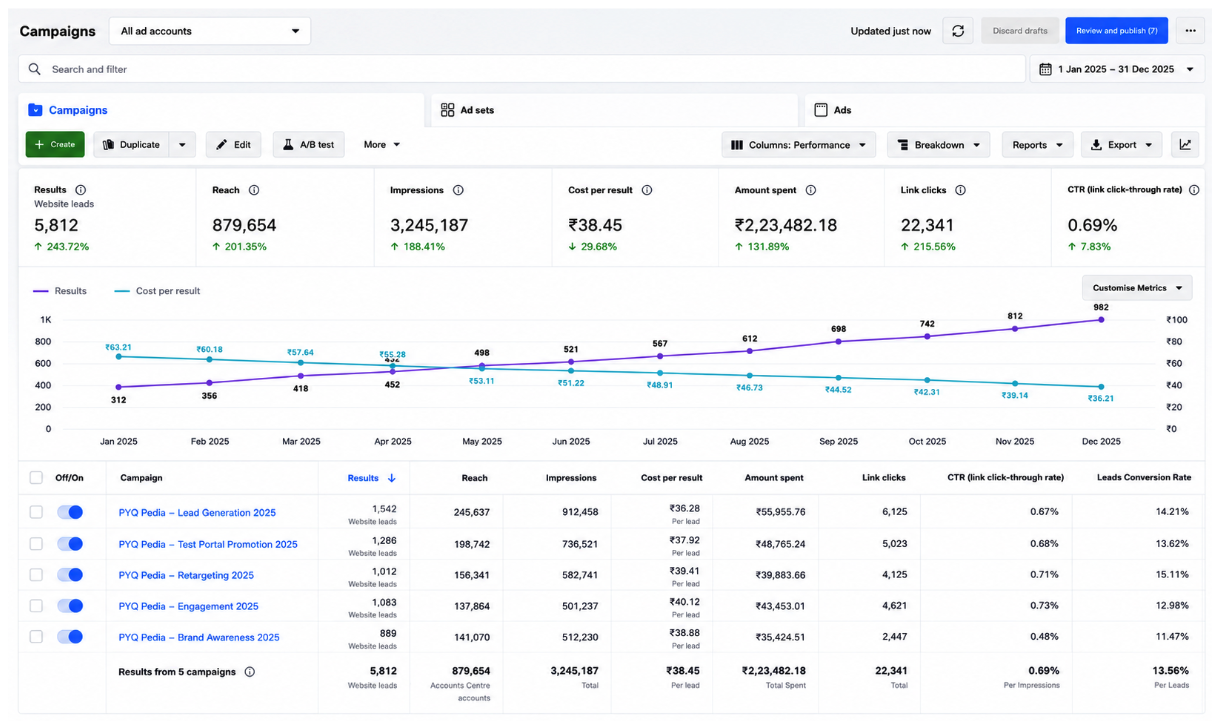Click the Jan 2025 cost point ₹63.21

tap(119, 357)
